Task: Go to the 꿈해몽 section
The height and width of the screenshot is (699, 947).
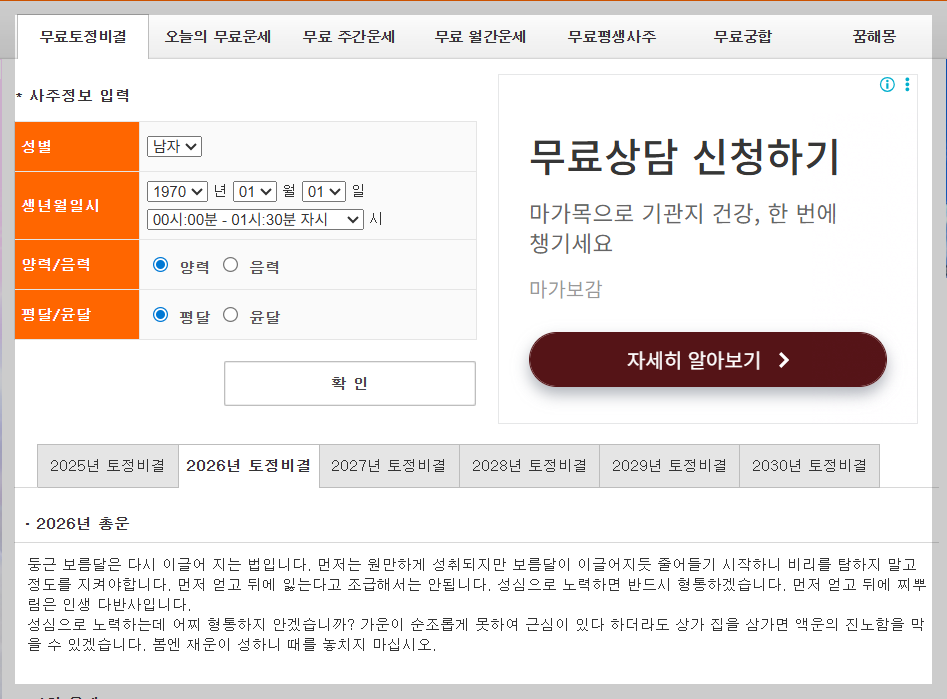Action: click(x=872, y=34)
